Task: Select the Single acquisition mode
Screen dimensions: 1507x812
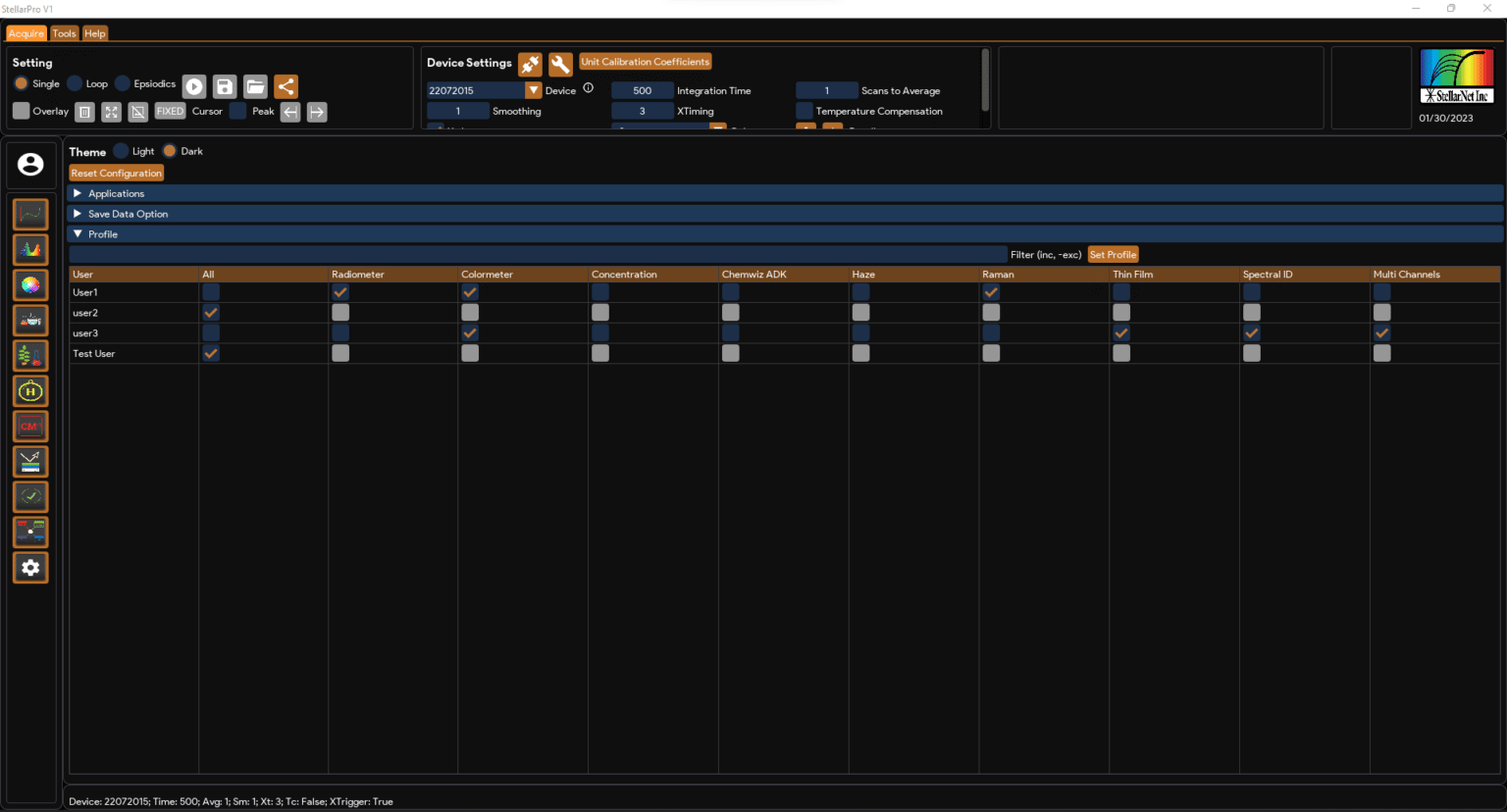Action: point(21,83)
